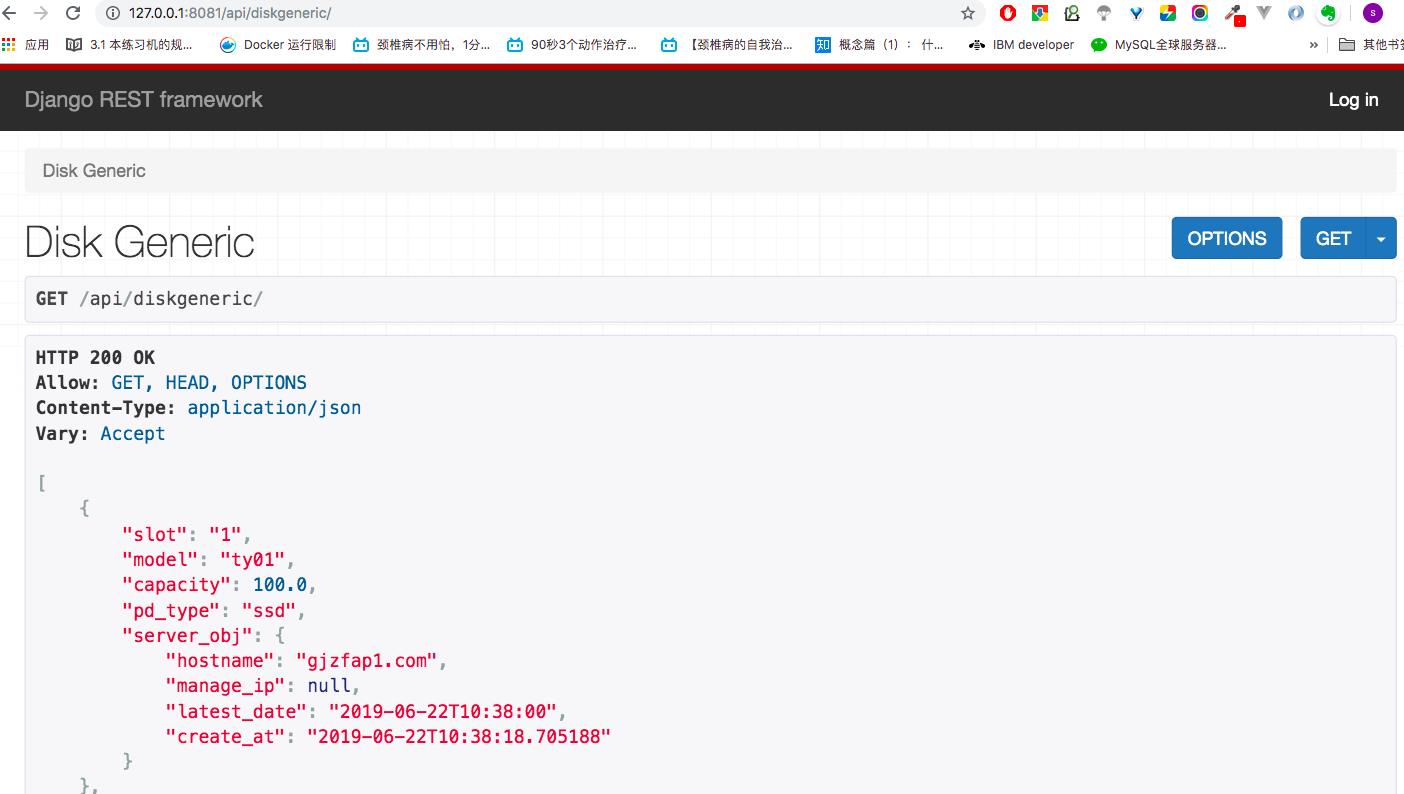Go back with the browser back arrow
The width and height of the screenshot is (1404, 794).
(10, 13)
